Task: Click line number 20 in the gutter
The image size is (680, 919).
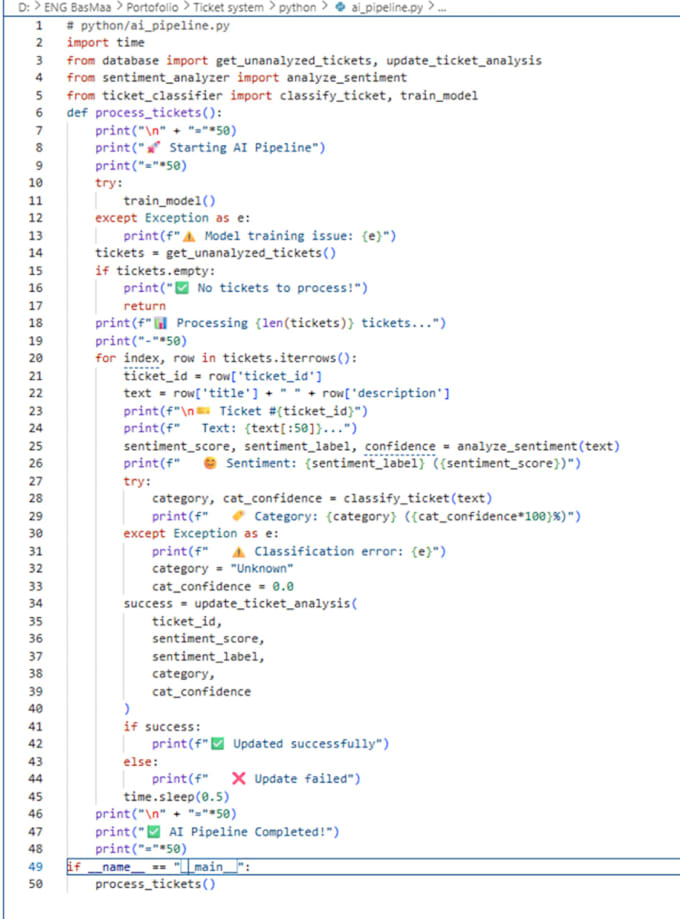Action: (x=35, y=358)
